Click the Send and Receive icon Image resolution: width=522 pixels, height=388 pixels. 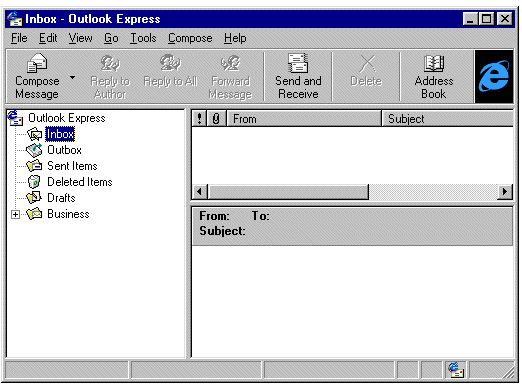[298, 63]
